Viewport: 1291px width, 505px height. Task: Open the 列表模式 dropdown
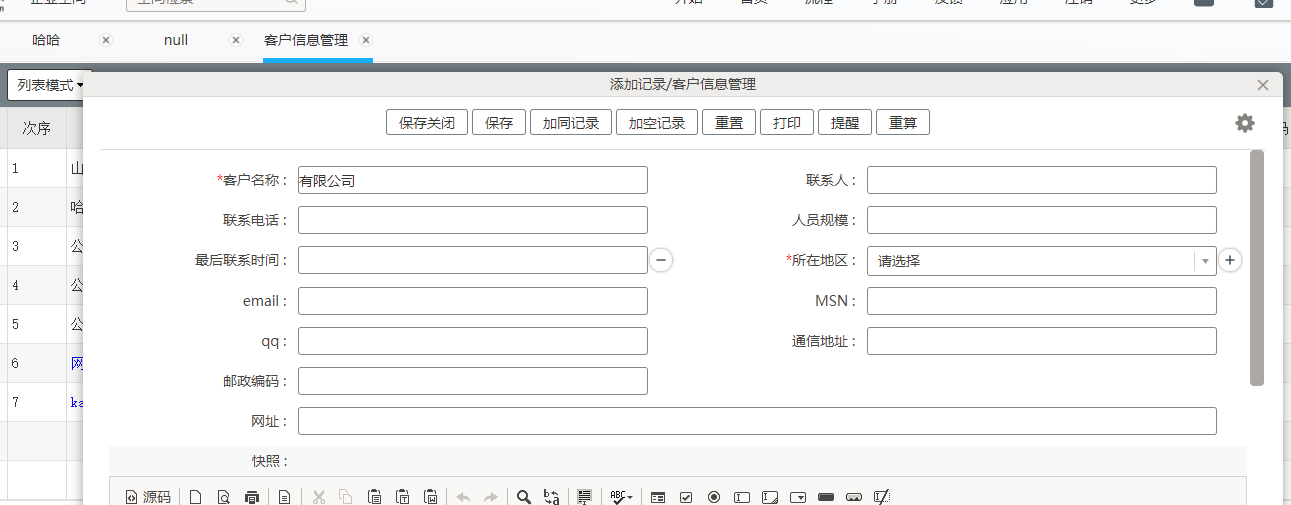click(50, 85)
